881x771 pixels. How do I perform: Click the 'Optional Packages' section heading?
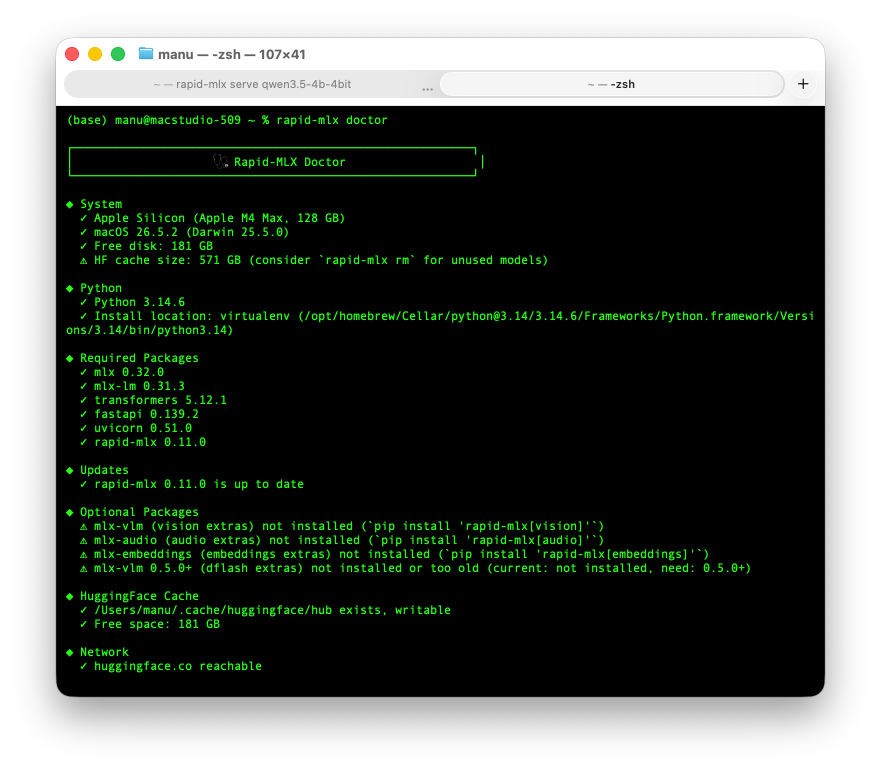pos(139,512)
